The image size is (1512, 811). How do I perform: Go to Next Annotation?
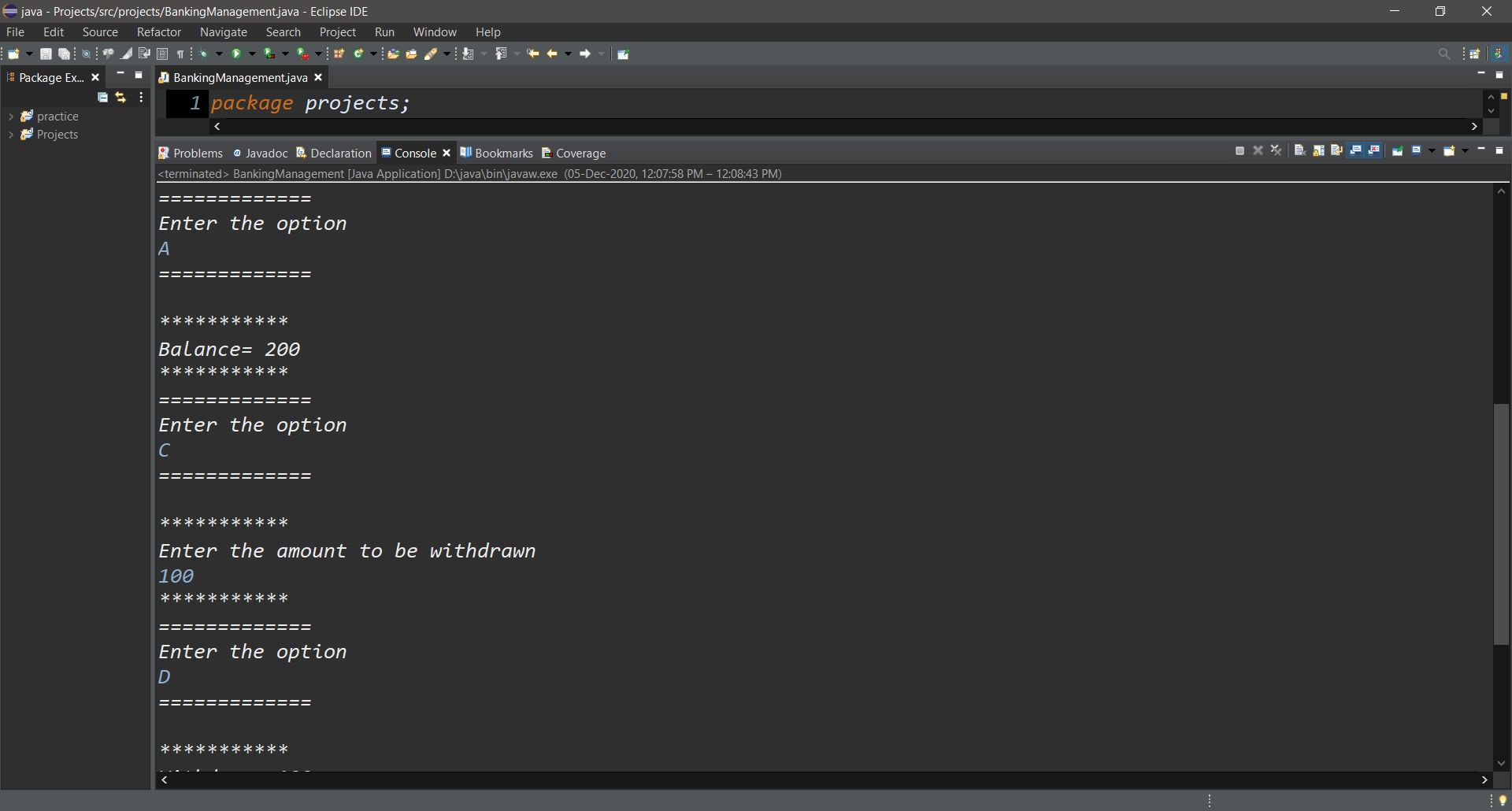click(469, 54)
